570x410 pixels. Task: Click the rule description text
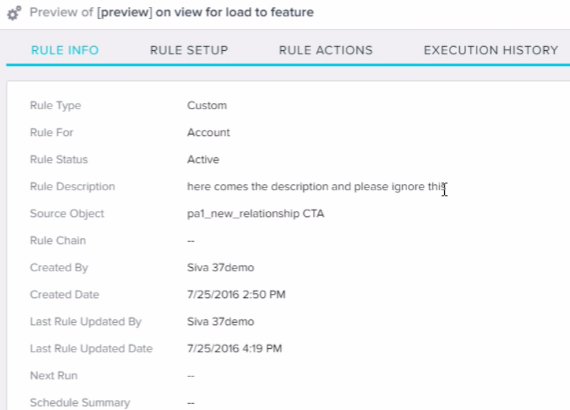(x=317, y=186)
